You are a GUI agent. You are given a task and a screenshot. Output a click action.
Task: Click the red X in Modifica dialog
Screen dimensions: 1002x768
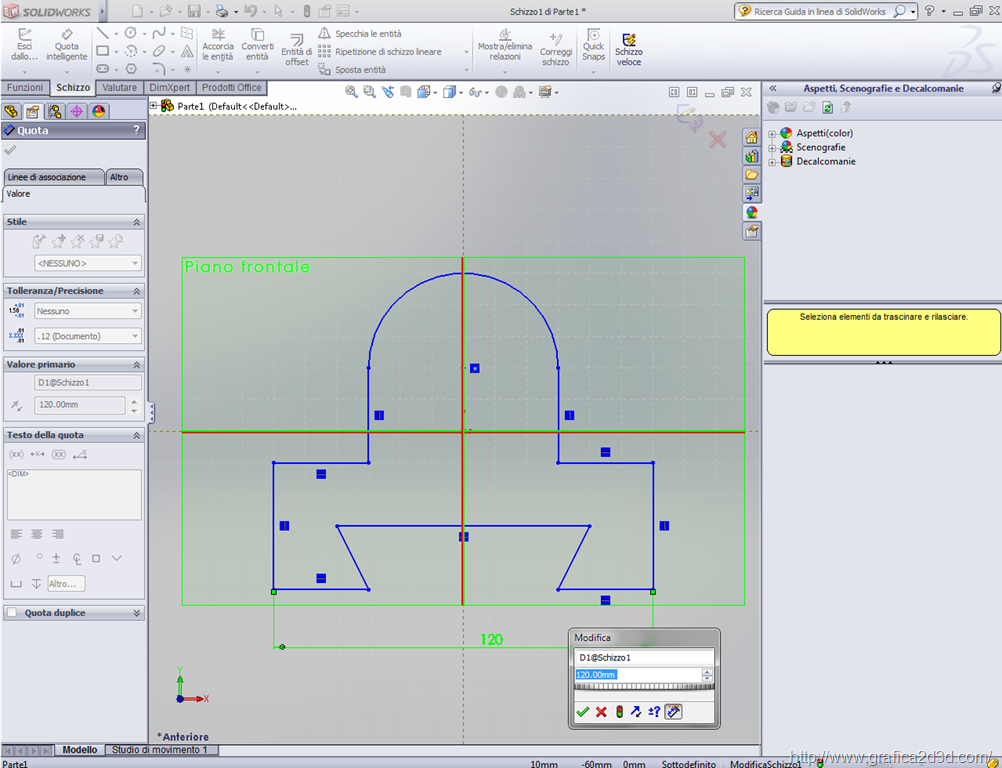[601, 712]
